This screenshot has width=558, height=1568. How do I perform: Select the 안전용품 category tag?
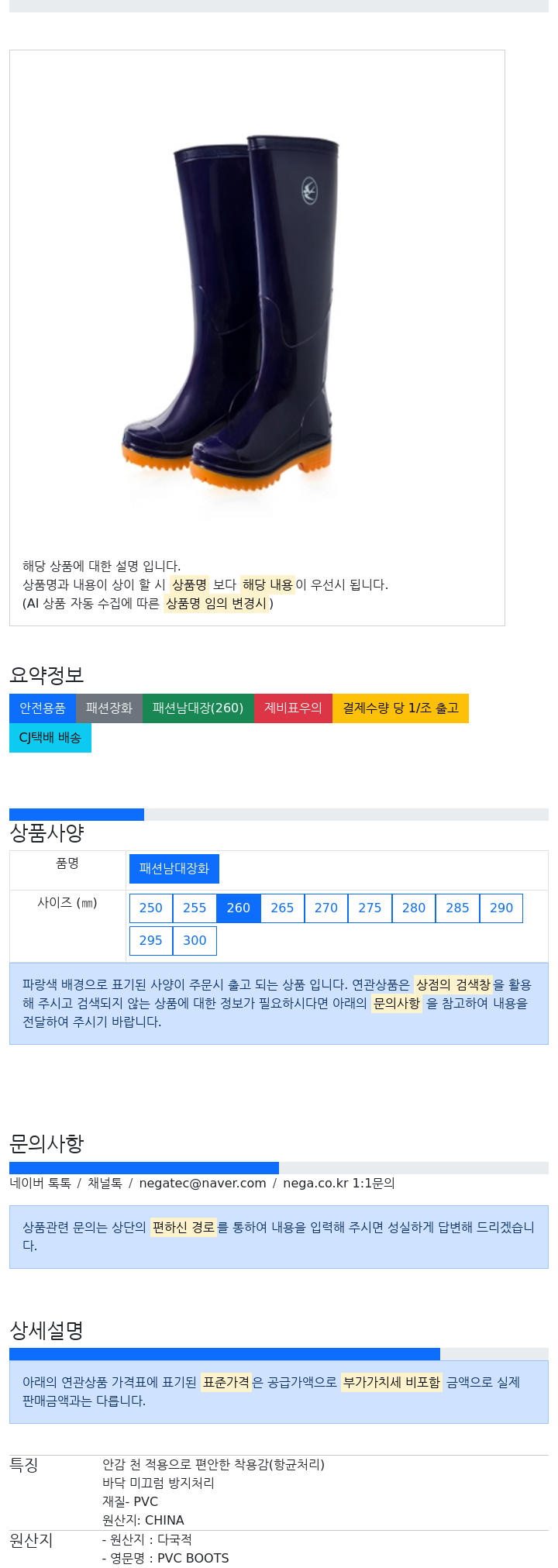pyautogui.click(x=43, y=708)
